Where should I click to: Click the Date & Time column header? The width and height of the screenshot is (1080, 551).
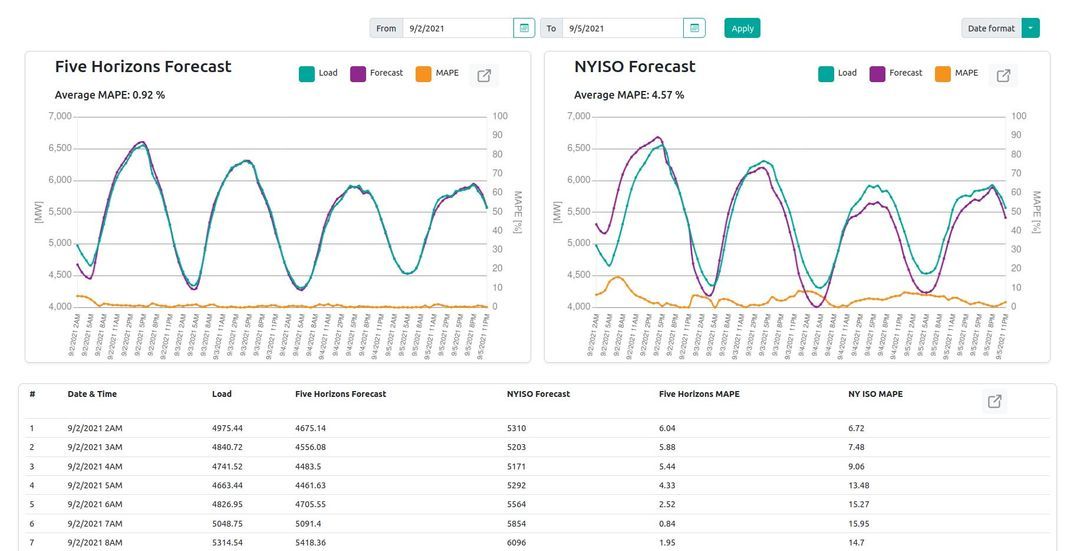(x=92, y=394)
